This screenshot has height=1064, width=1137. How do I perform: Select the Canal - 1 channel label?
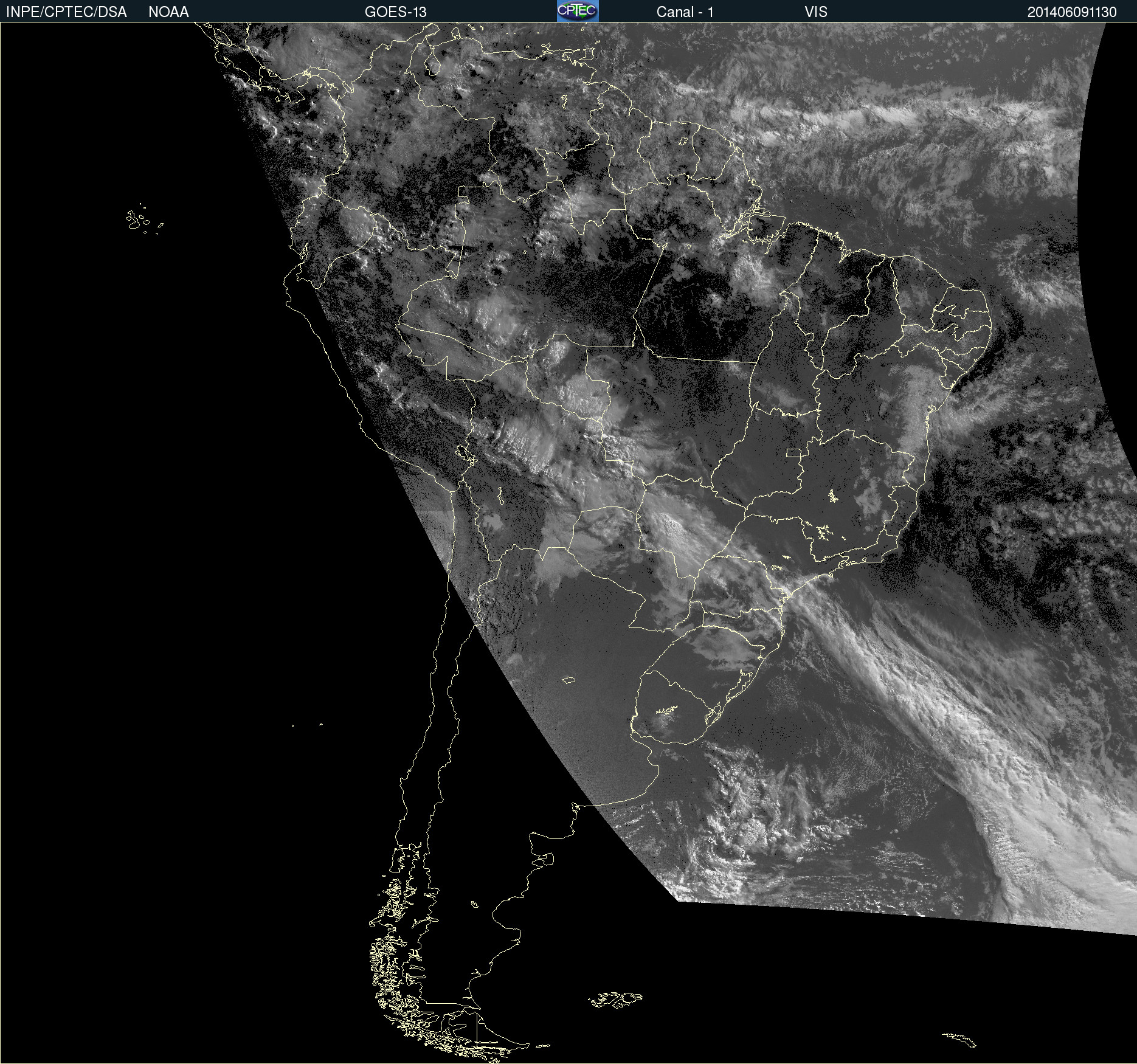pos(685,12)
